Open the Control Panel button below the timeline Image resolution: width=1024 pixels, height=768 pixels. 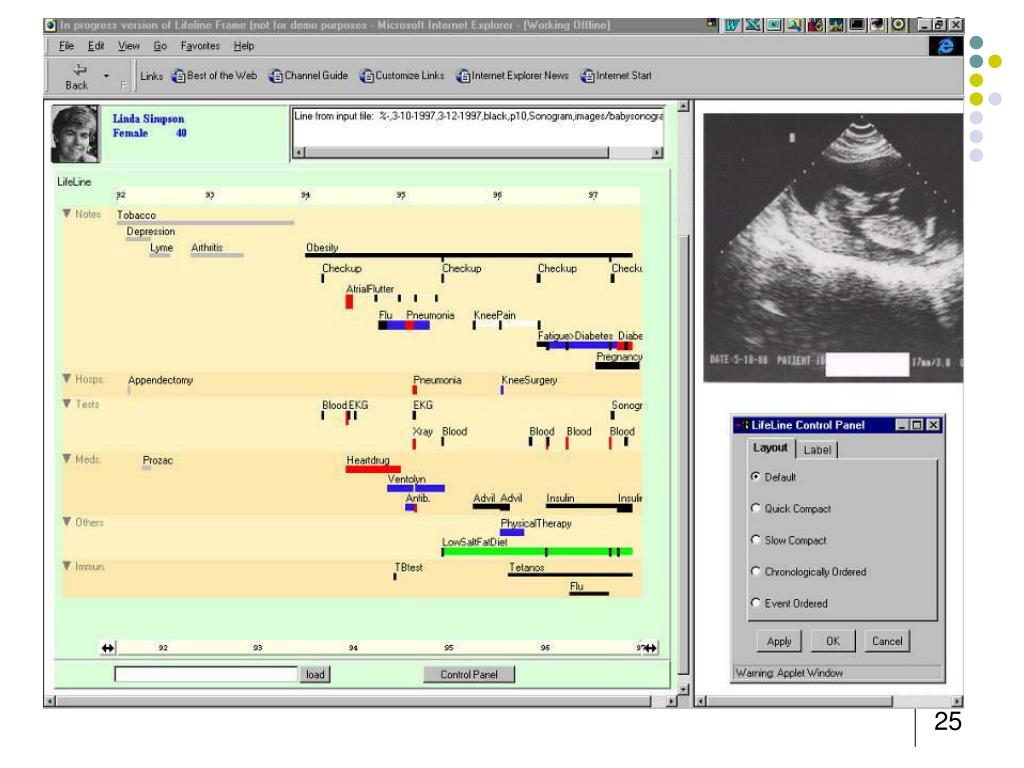pyautogui.click(x=469, y=675)
